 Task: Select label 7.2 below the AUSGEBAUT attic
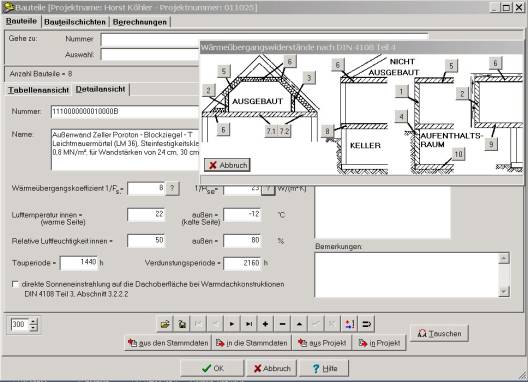click(284, 131)
